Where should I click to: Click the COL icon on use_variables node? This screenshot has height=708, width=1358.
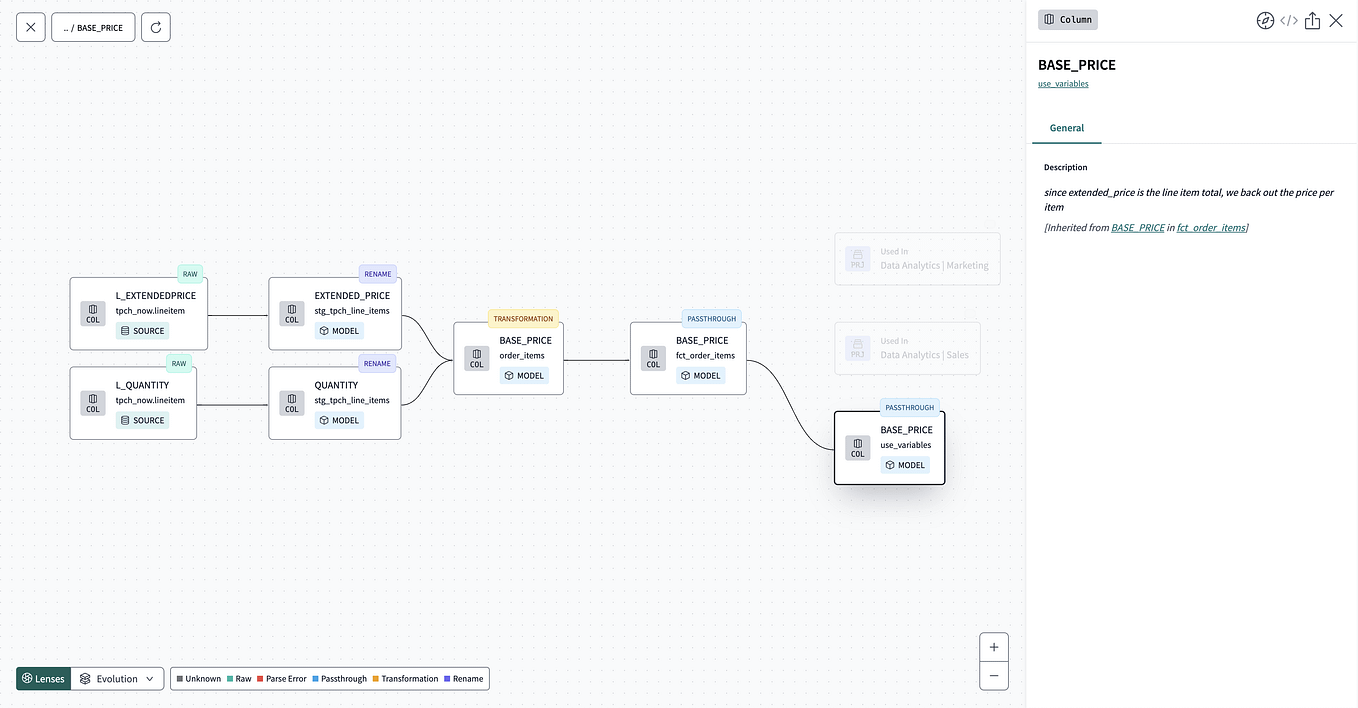pyautogui.click(x=857, y=448)
